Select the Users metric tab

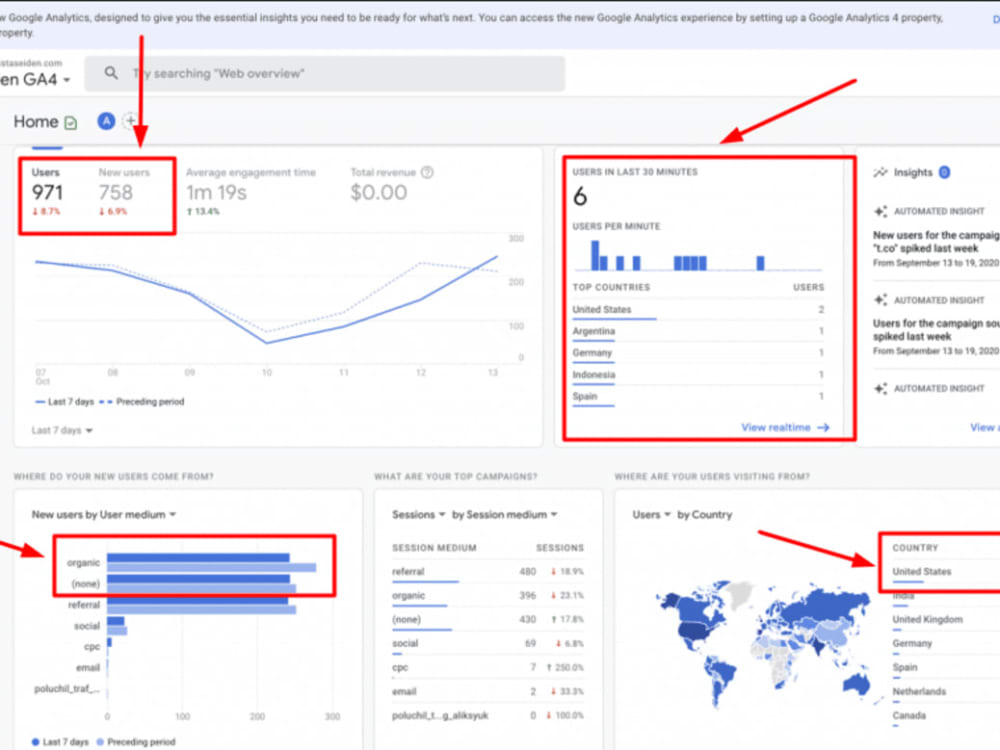tap(47, 191)
